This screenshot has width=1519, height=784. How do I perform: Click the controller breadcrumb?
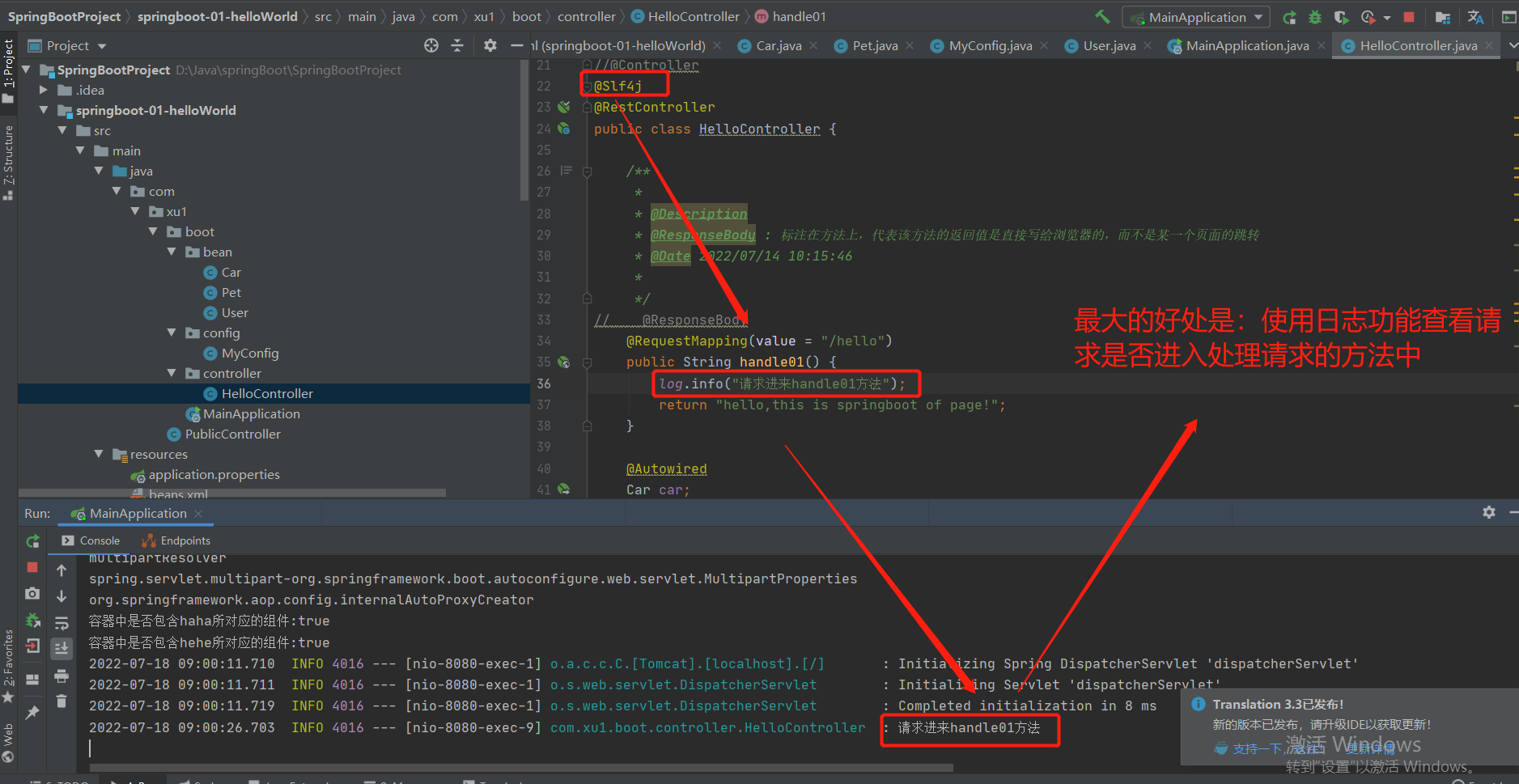587,16
